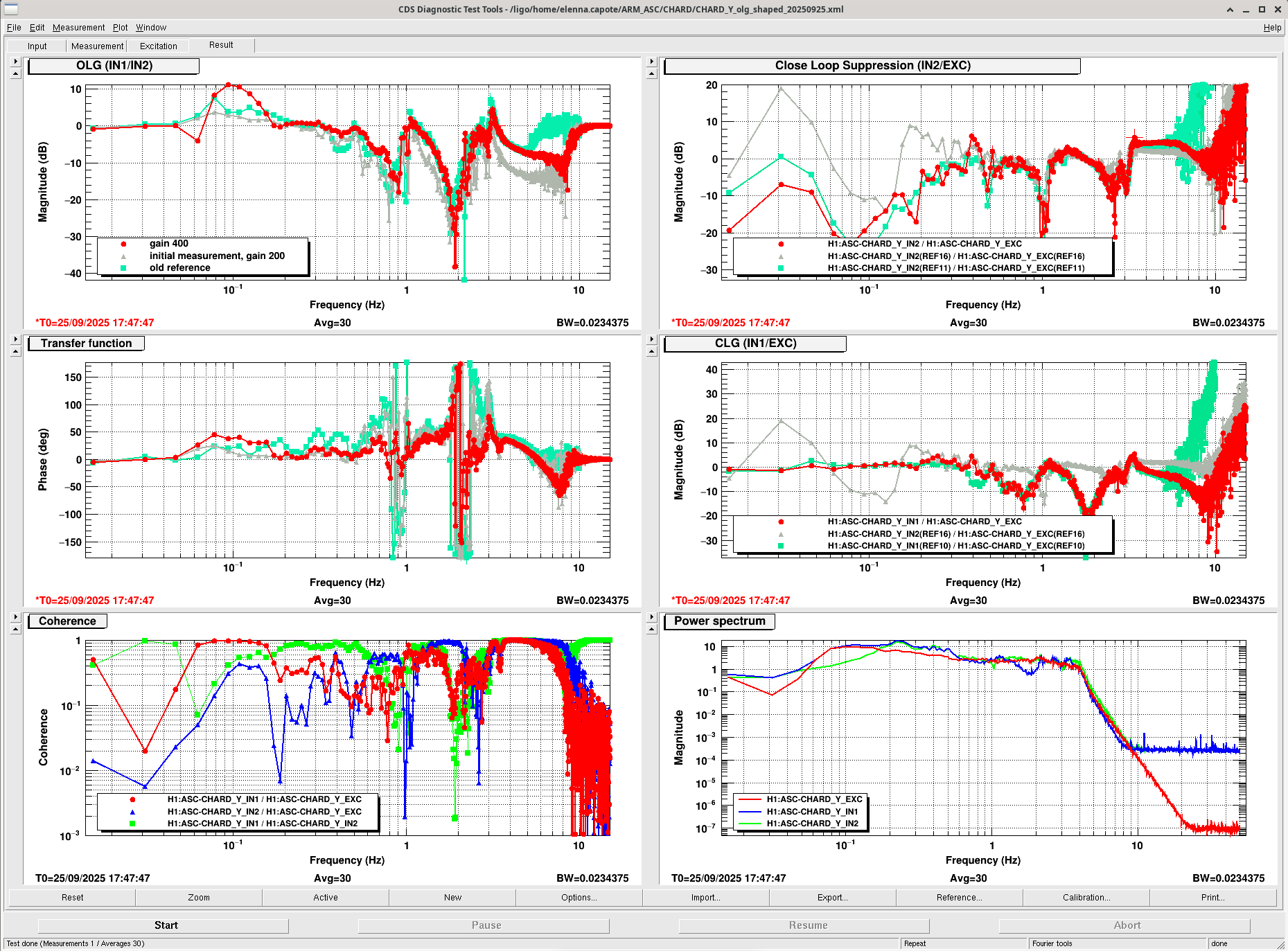Screen dimensions: 1288x951
Task: Click right-arrow icon beside Power spectrum plot
Action: tap(651, 617)
